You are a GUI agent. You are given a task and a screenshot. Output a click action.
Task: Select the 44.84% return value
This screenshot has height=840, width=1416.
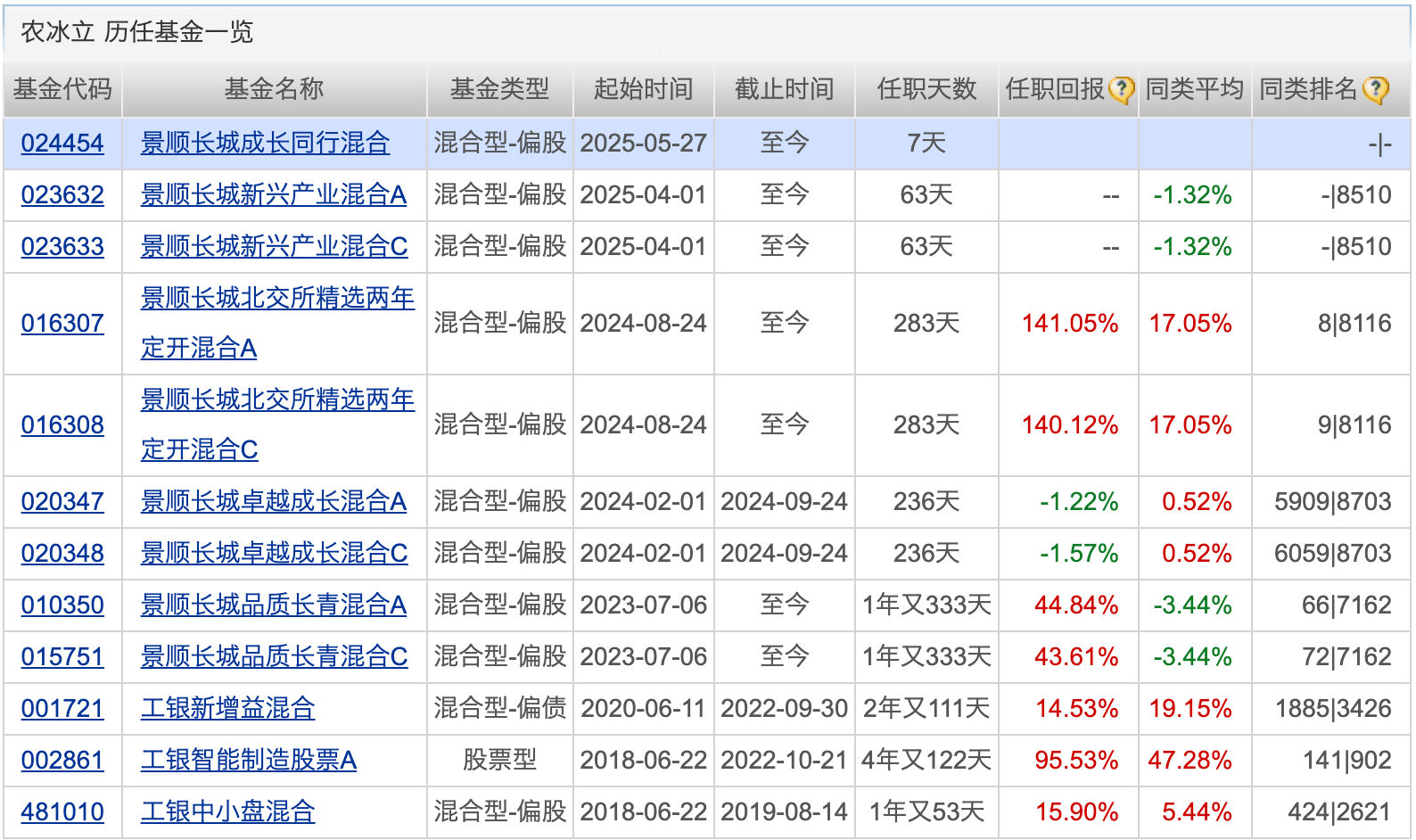point(1076,605)
